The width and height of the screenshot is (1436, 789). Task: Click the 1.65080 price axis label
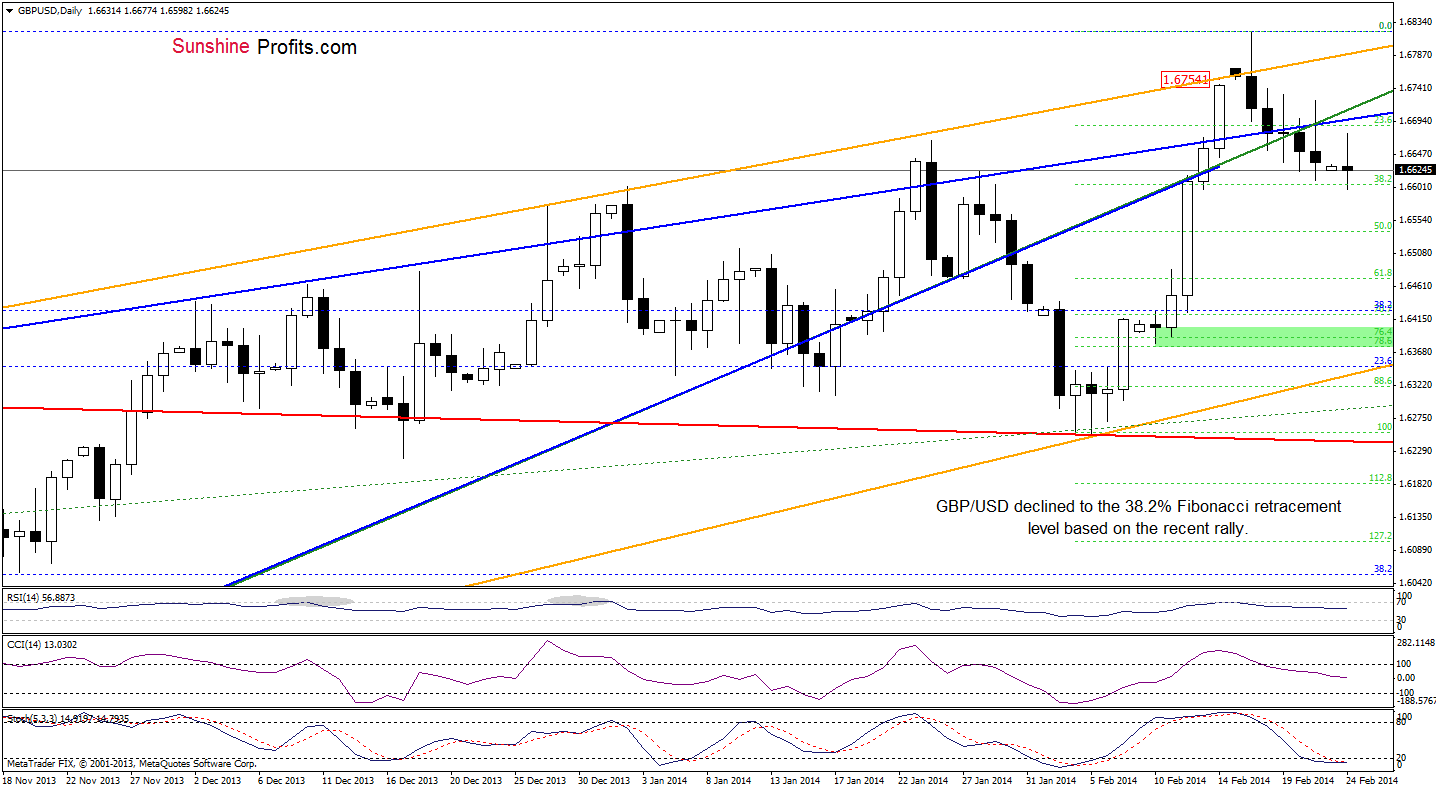[1416, 252]
